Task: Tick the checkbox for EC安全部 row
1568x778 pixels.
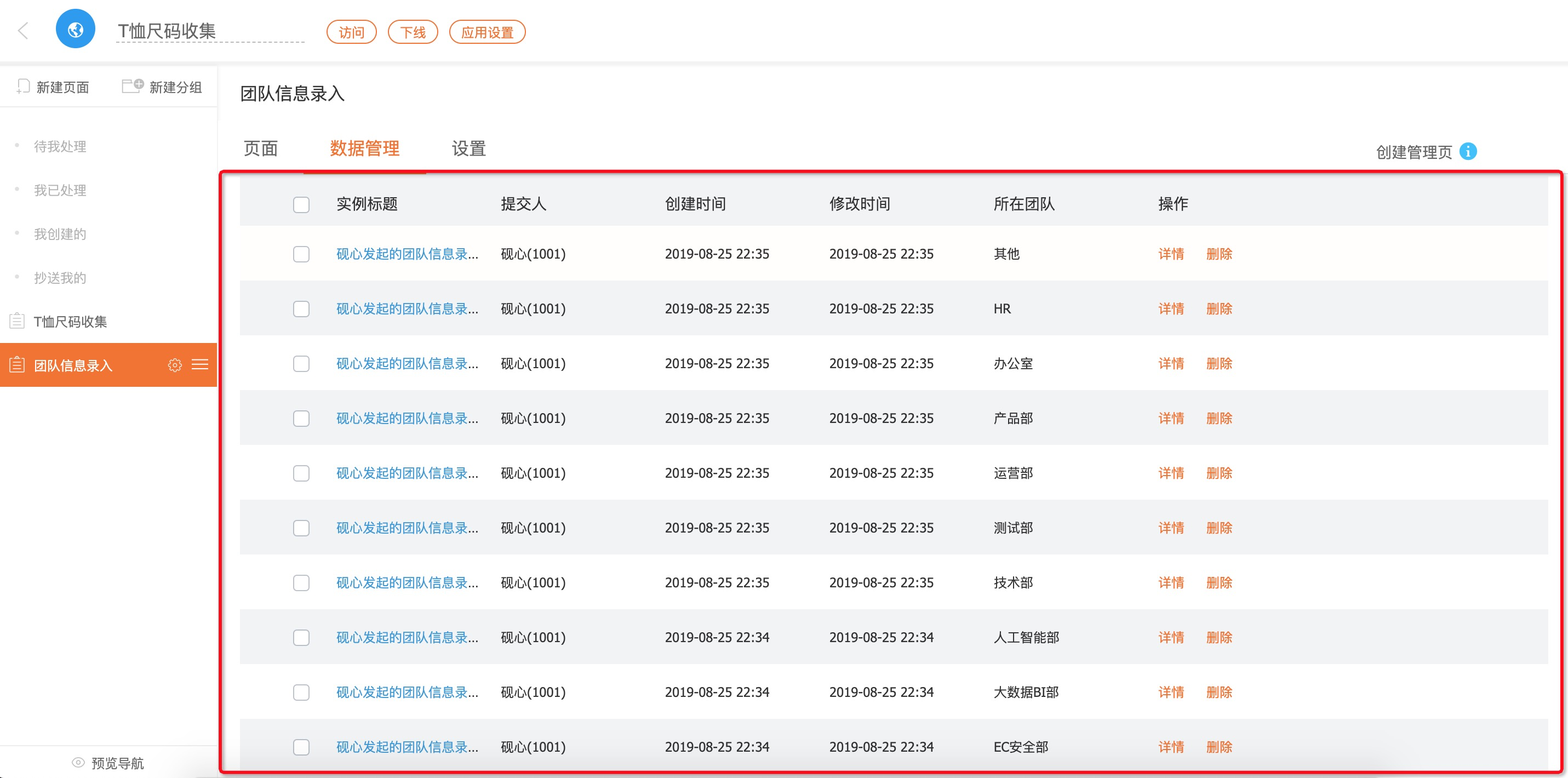Action: (301, 747)
